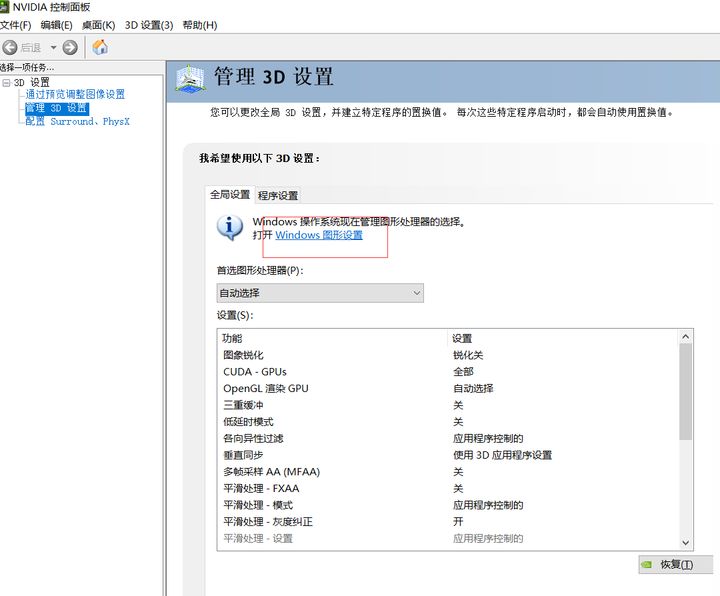Open the 3D 设置(3) menu
Viewport: 720px width, 596px height.
tap(149, 25)
